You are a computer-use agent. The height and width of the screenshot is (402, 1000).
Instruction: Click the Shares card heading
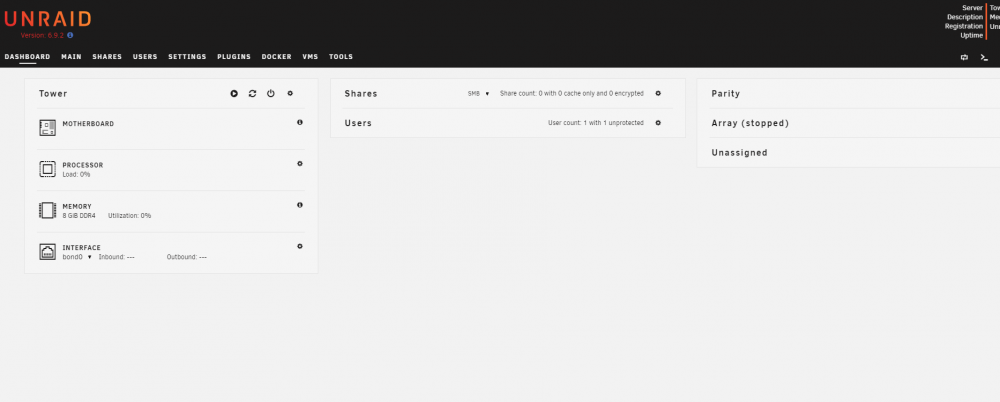tap(361, 94)
